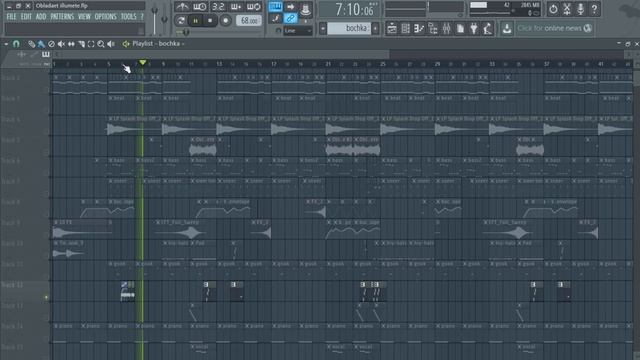The height and width of the screenshot is (360, 640).
Task: Select the playlist Slice tool
Action: (81, 44)
